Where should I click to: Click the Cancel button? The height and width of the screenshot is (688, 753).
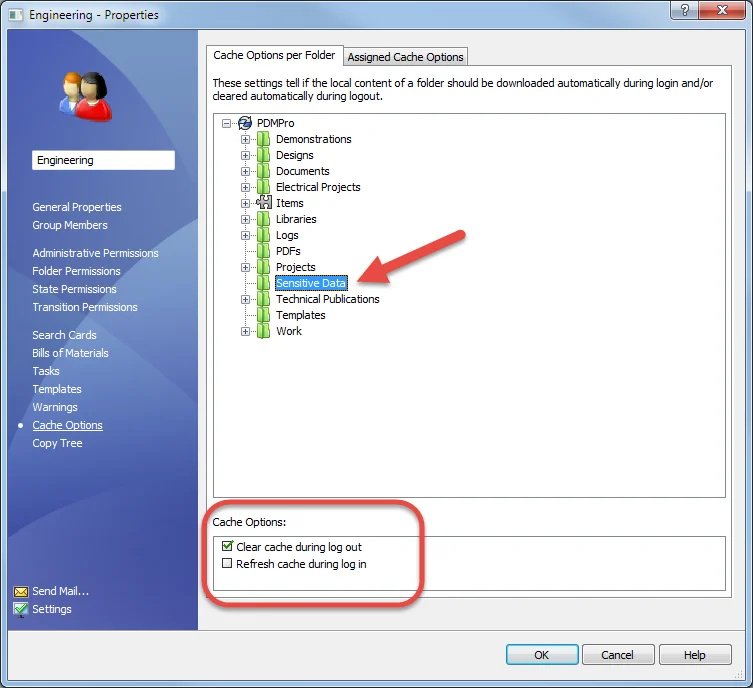(618, 655)
